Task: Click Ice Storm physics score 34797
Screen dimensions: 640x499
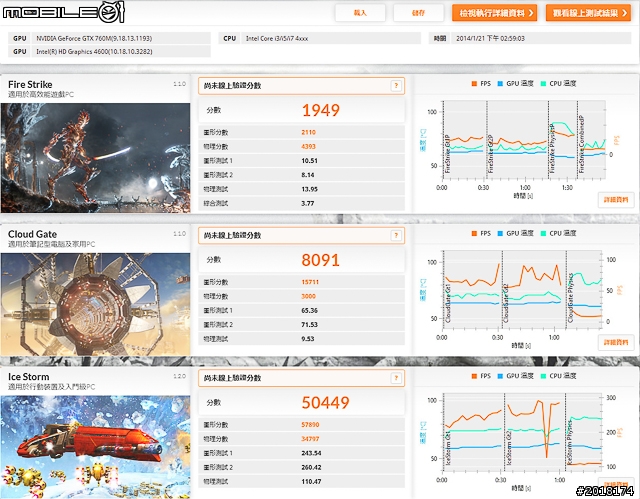Action: [x=310, y=439]
